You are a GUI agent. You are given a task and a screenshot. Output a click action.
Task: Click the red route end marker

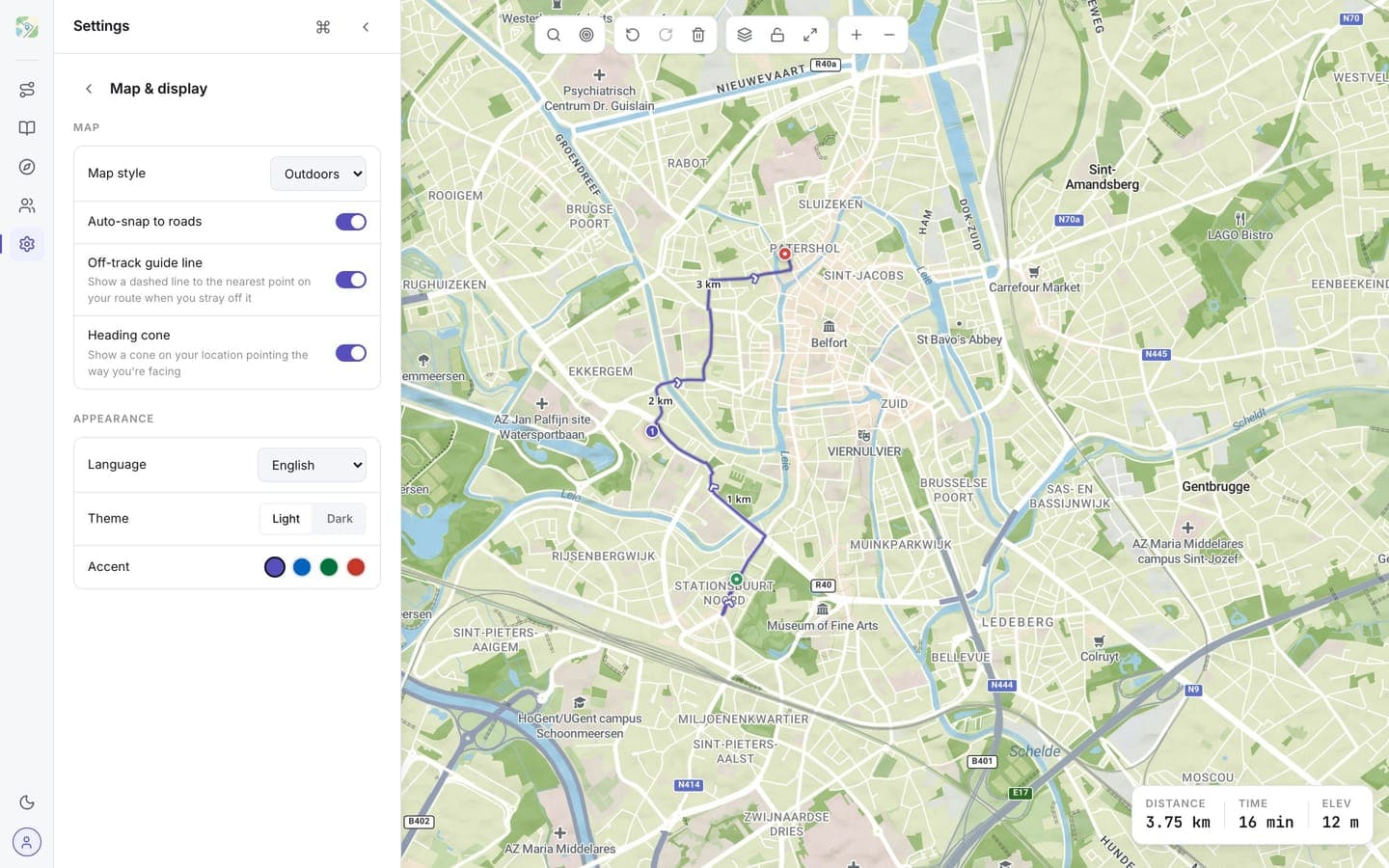(x=785, y=255)
